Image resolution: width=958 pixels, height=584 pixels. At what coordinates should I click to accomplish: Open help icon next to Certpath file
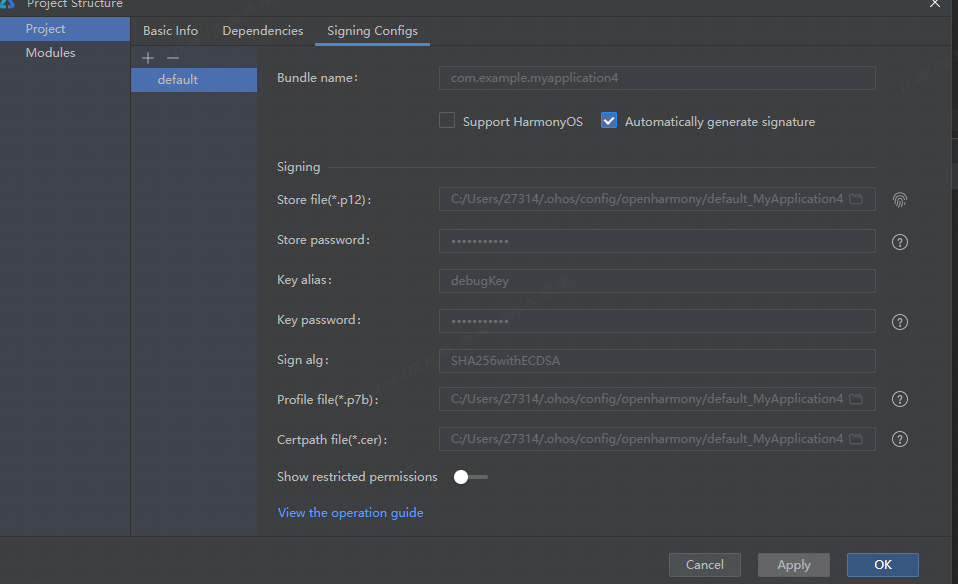pyautogui.click(x=900, y=439)
